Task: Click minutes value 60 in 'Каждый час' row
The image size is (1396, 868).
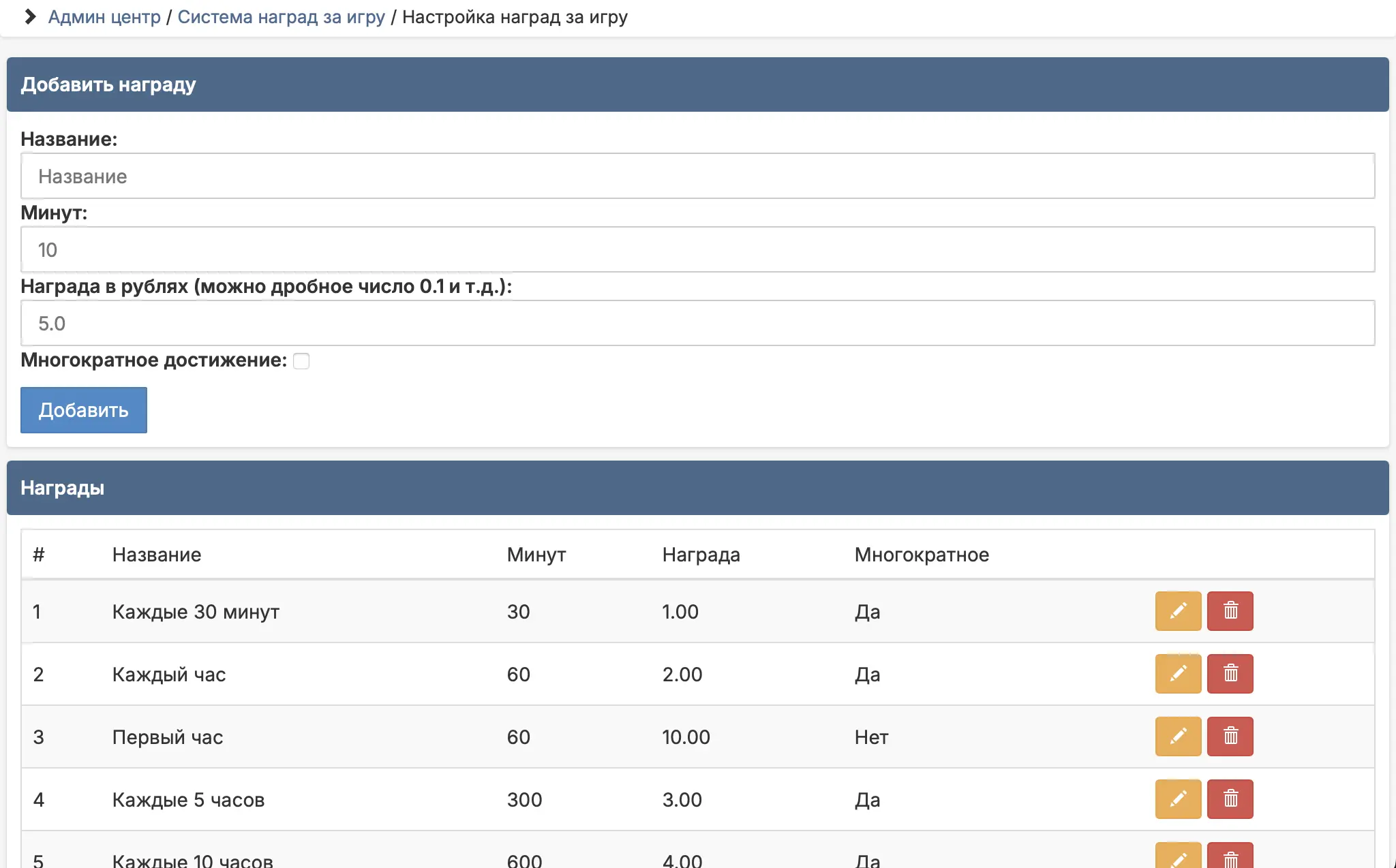Action: (x=519, y=675)
